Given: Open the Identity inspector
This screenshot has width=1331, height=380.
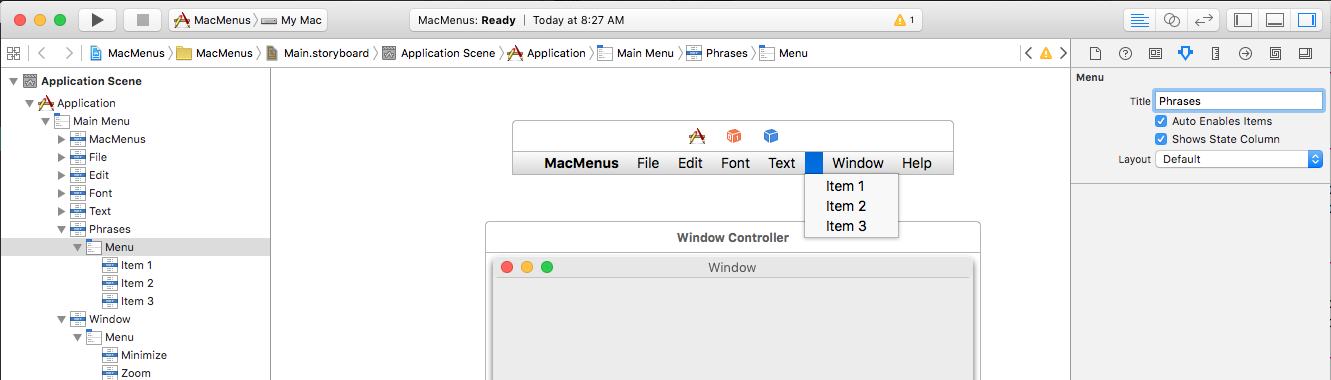Looking at the screenshot, I should coord(1155,53).
